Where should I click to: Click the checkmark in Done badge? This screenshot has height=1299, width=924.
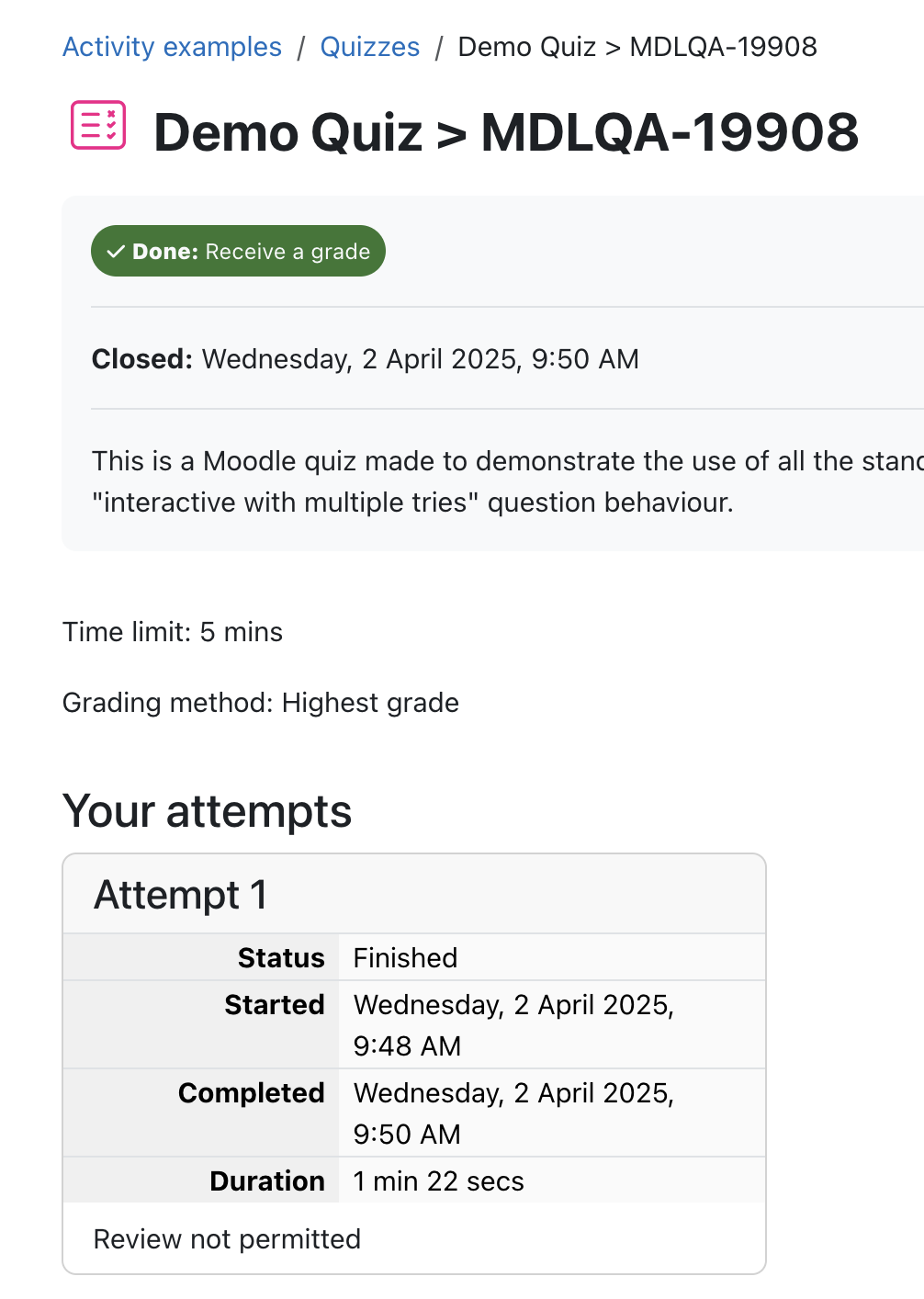pyautogui.click(x=116, y=252)
